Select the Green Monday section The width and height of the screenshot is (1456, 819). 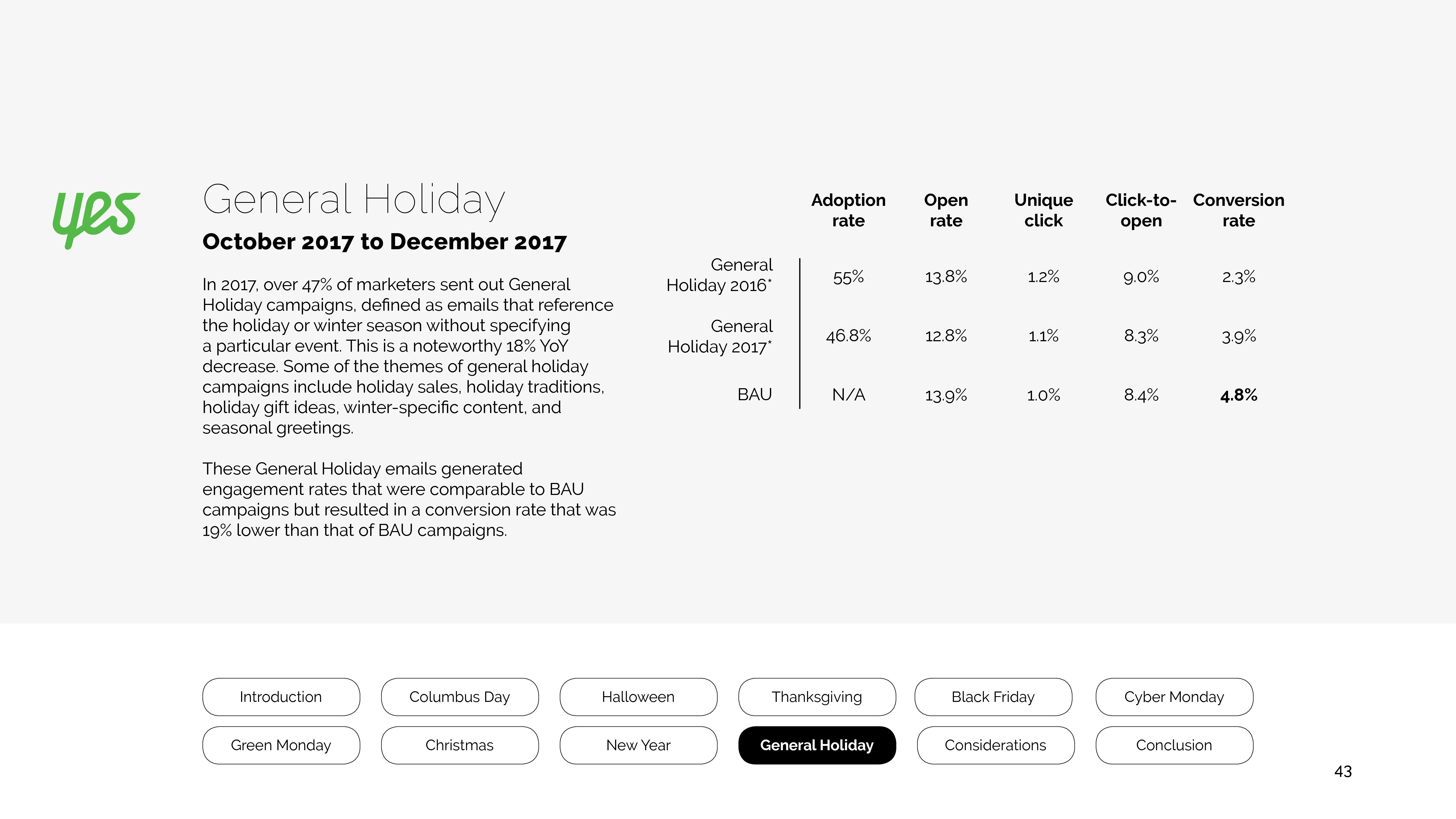click(281, 745)
